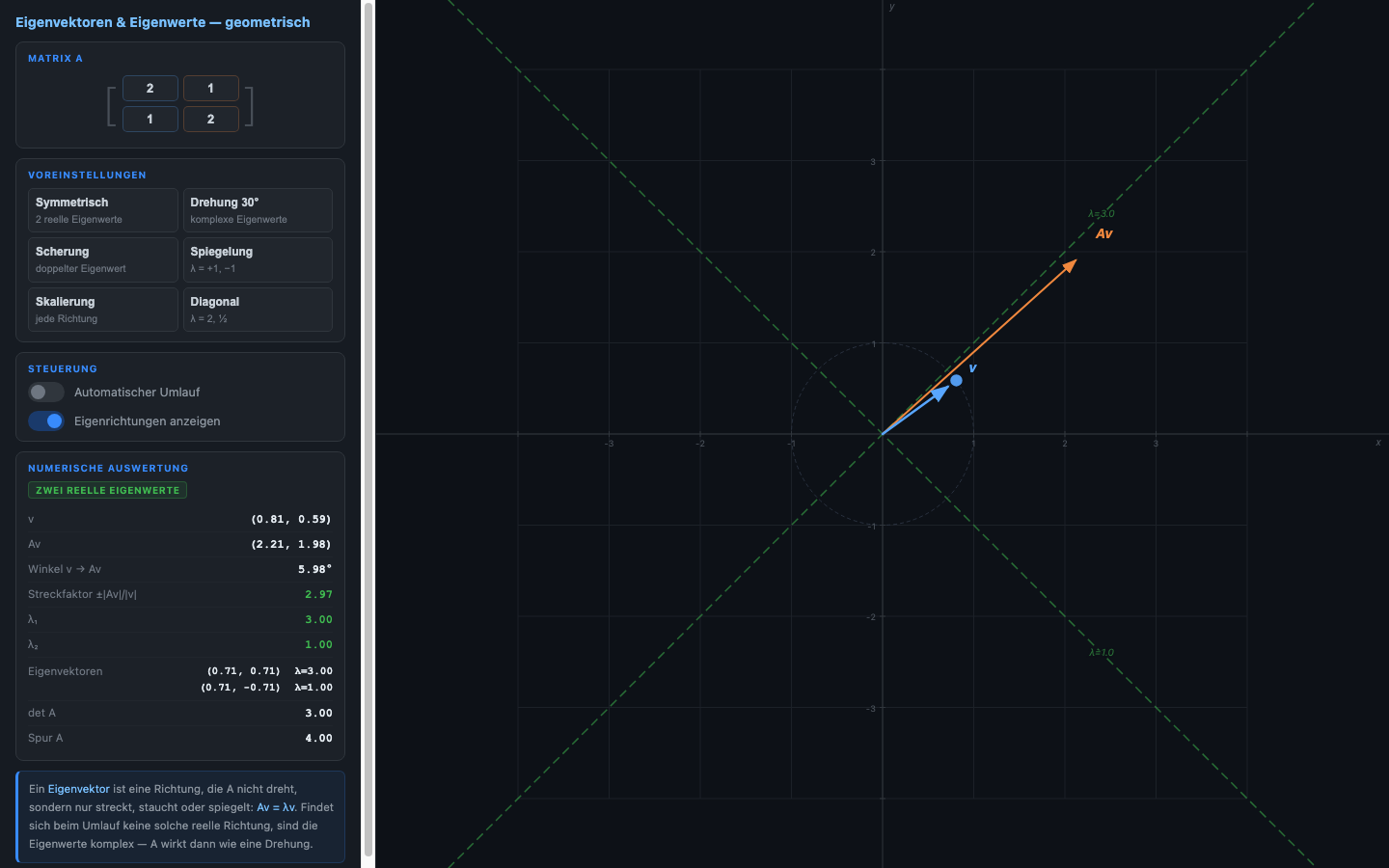Viewport: 1389px width, 868px height.
Task: Pick the Skalierung preset
Action: pyautogui.click(x=103, y=310)
